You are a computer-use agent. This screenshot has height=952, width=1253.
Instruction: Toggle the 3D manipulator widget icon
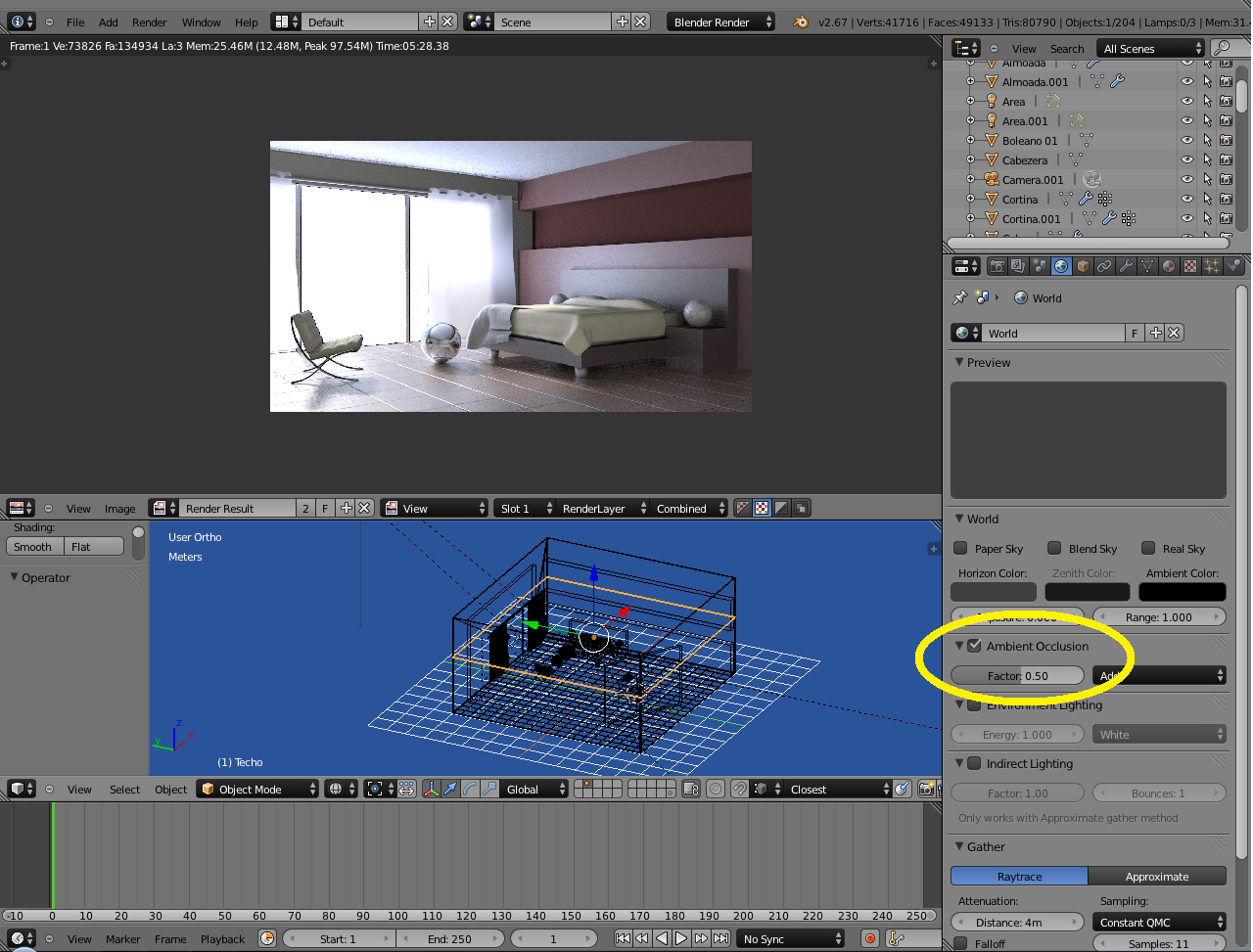431,789
